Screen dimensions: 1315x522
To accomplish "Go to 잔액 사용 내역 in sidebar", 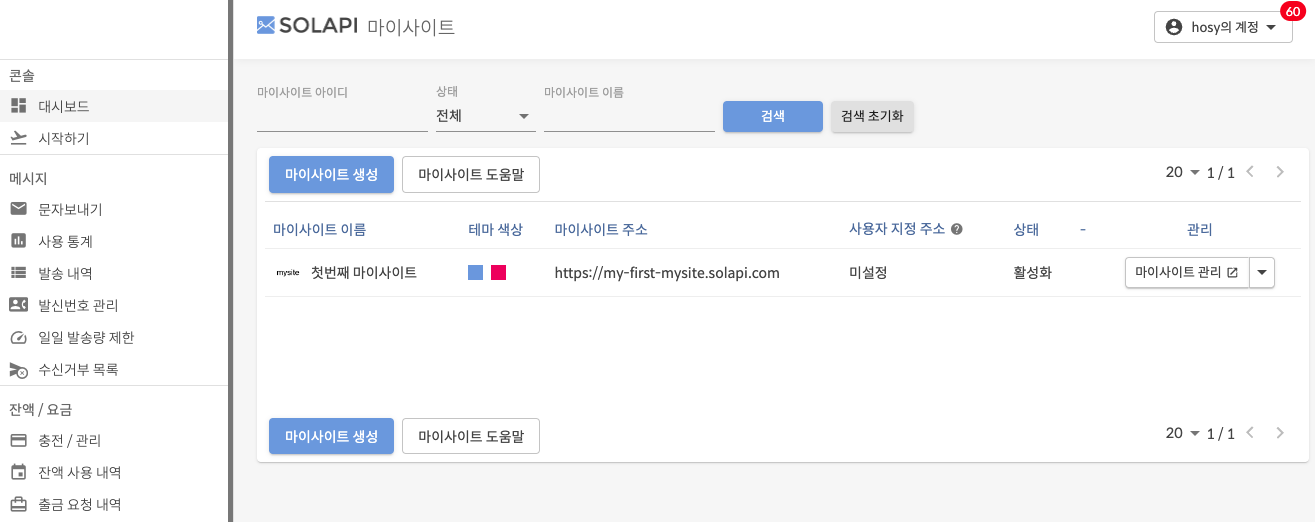I will tap(79, 472).
